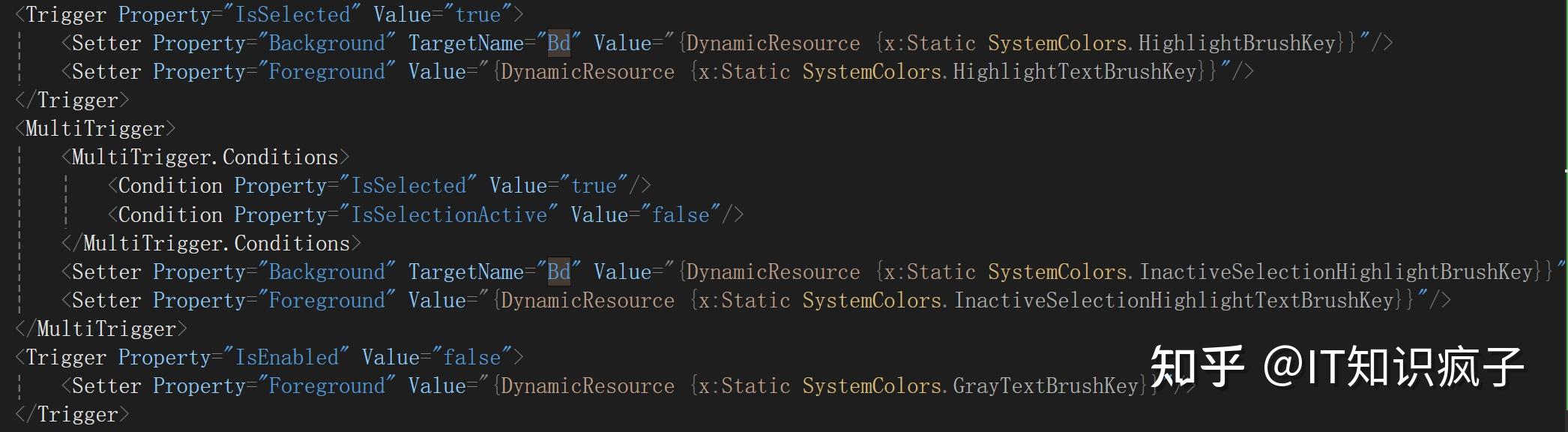Click the IsEnabled property value
This screenshot has width=1568, height=432.
pyautogui.click(x=286, y=358)
